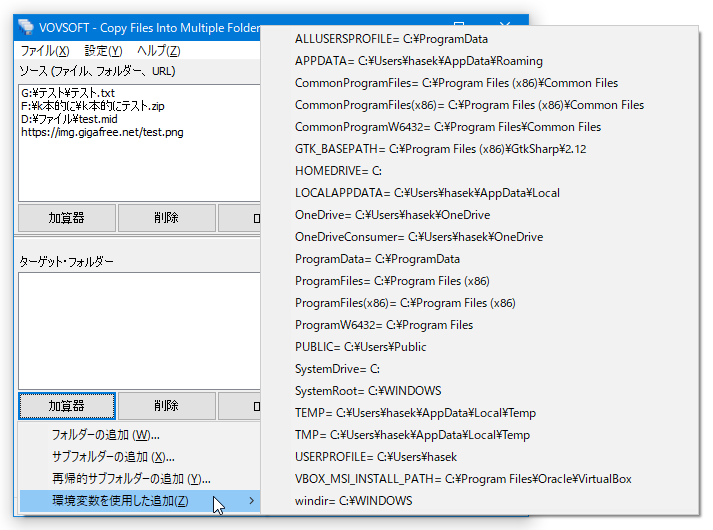Select G:¥テスト¥テスト.txt source entry
The image size is (713, 530).
click(x=68, y=93)
